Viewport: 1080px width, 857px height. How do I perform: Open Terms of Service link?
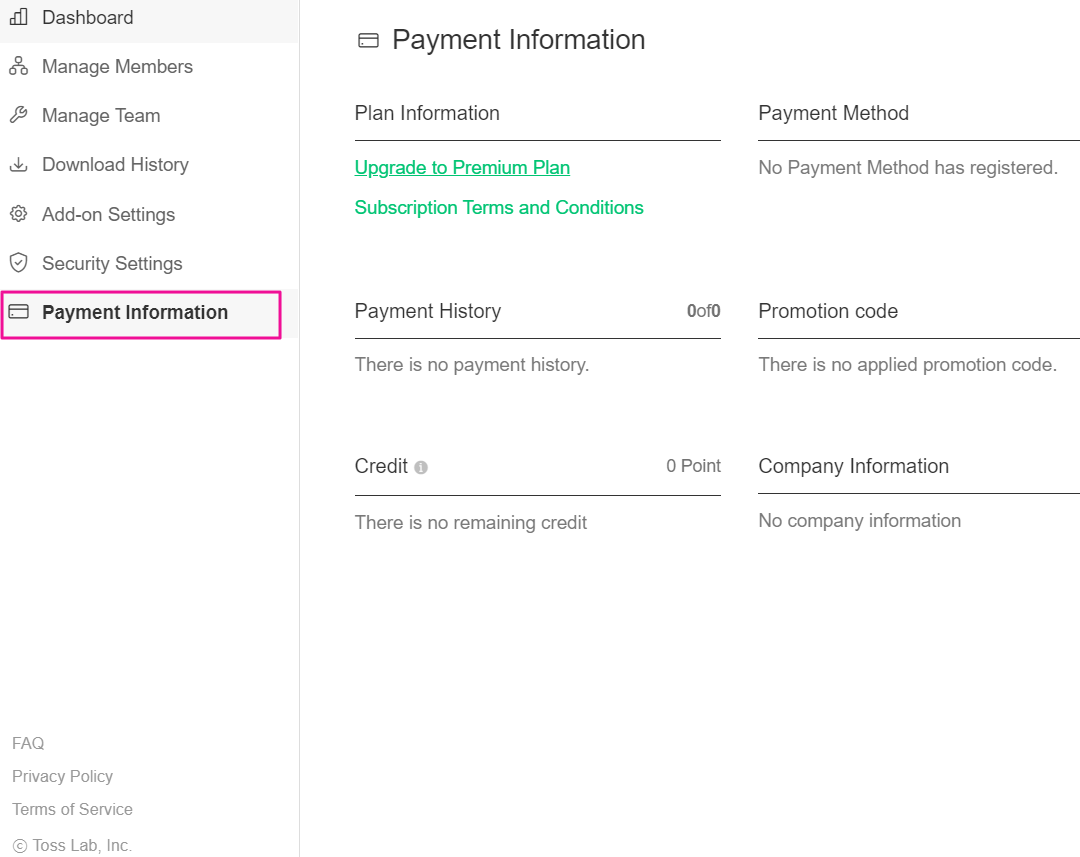tap(72, 809)
